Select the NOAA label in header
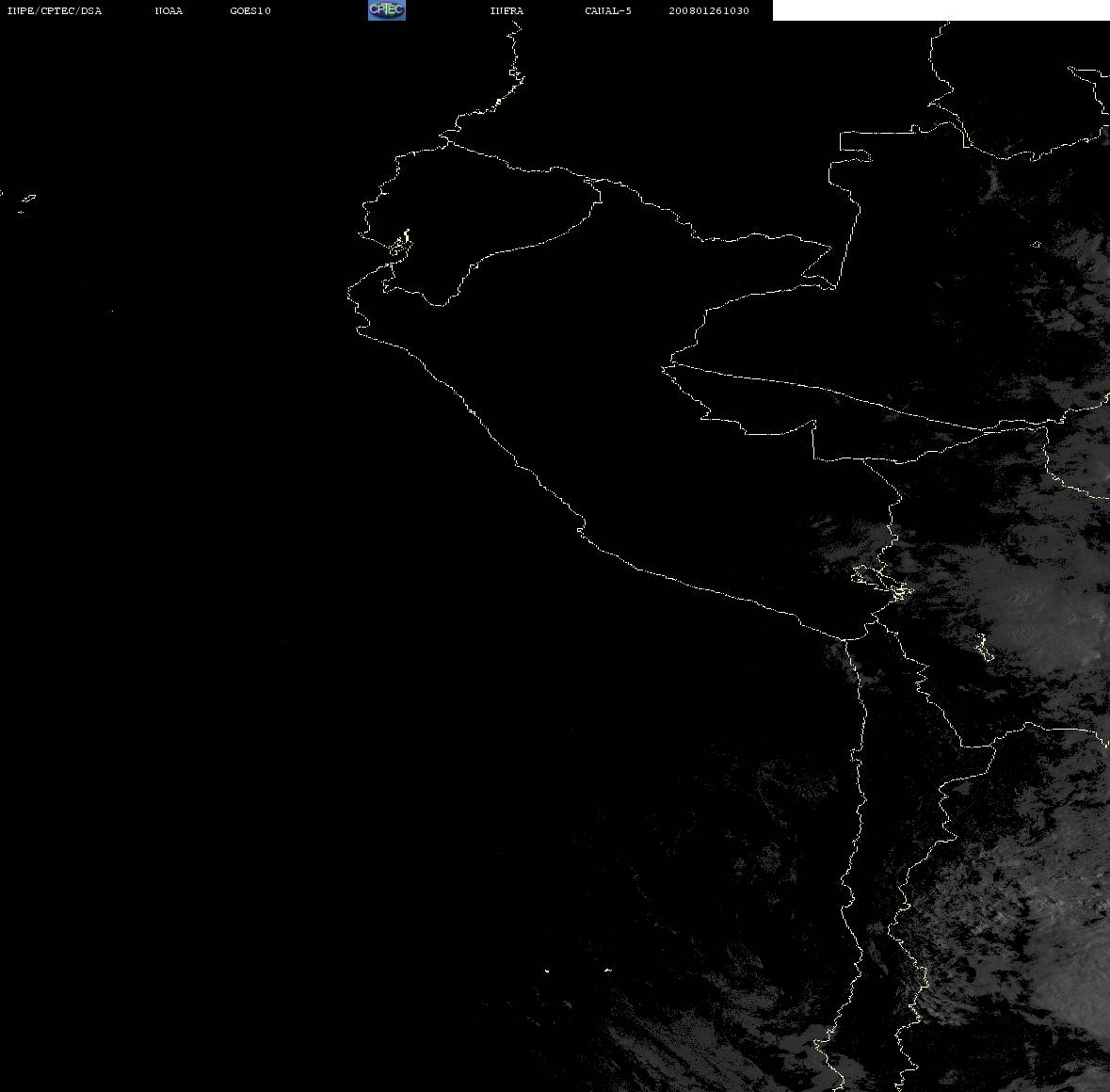This screenshot has width=1110, height=1092. click(x=169, y=10)
